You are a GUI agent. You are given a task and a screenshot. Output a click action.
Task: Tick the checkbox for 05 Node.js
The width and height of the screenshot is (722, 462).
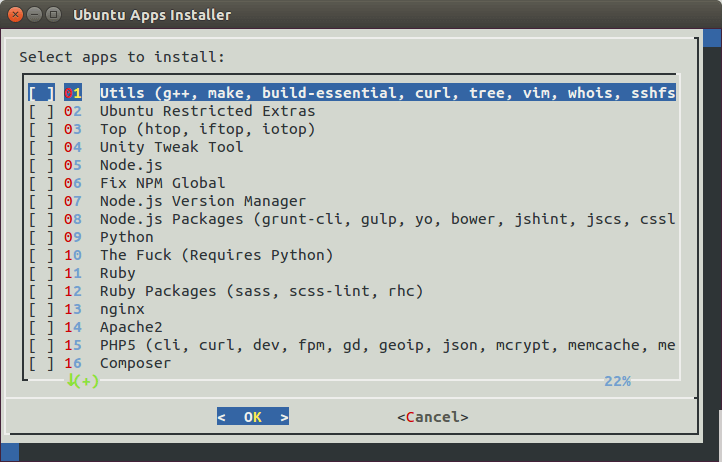coord(41,165)
